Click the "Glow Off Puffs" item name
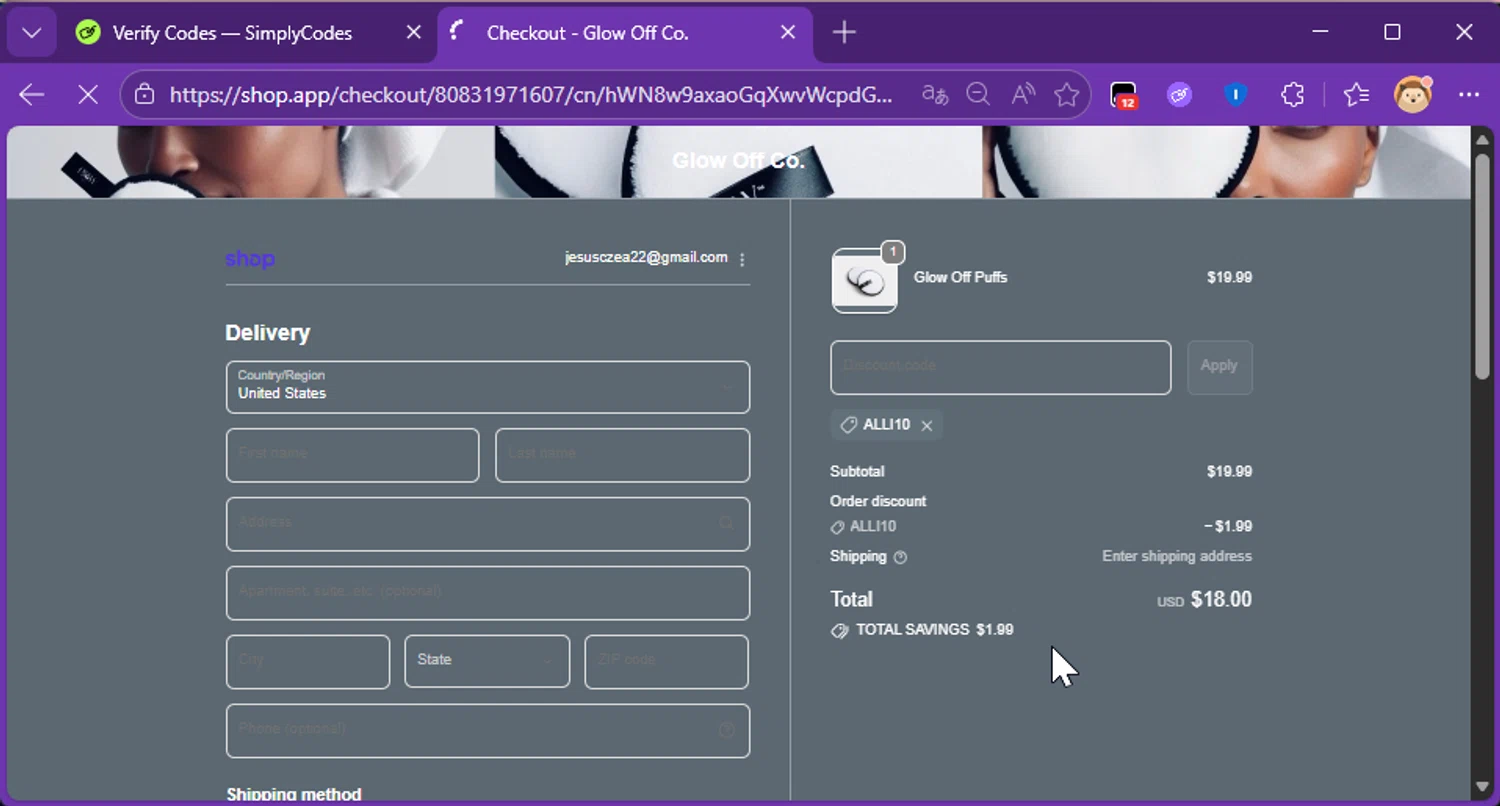1500x806 pixels. [960, 278]
